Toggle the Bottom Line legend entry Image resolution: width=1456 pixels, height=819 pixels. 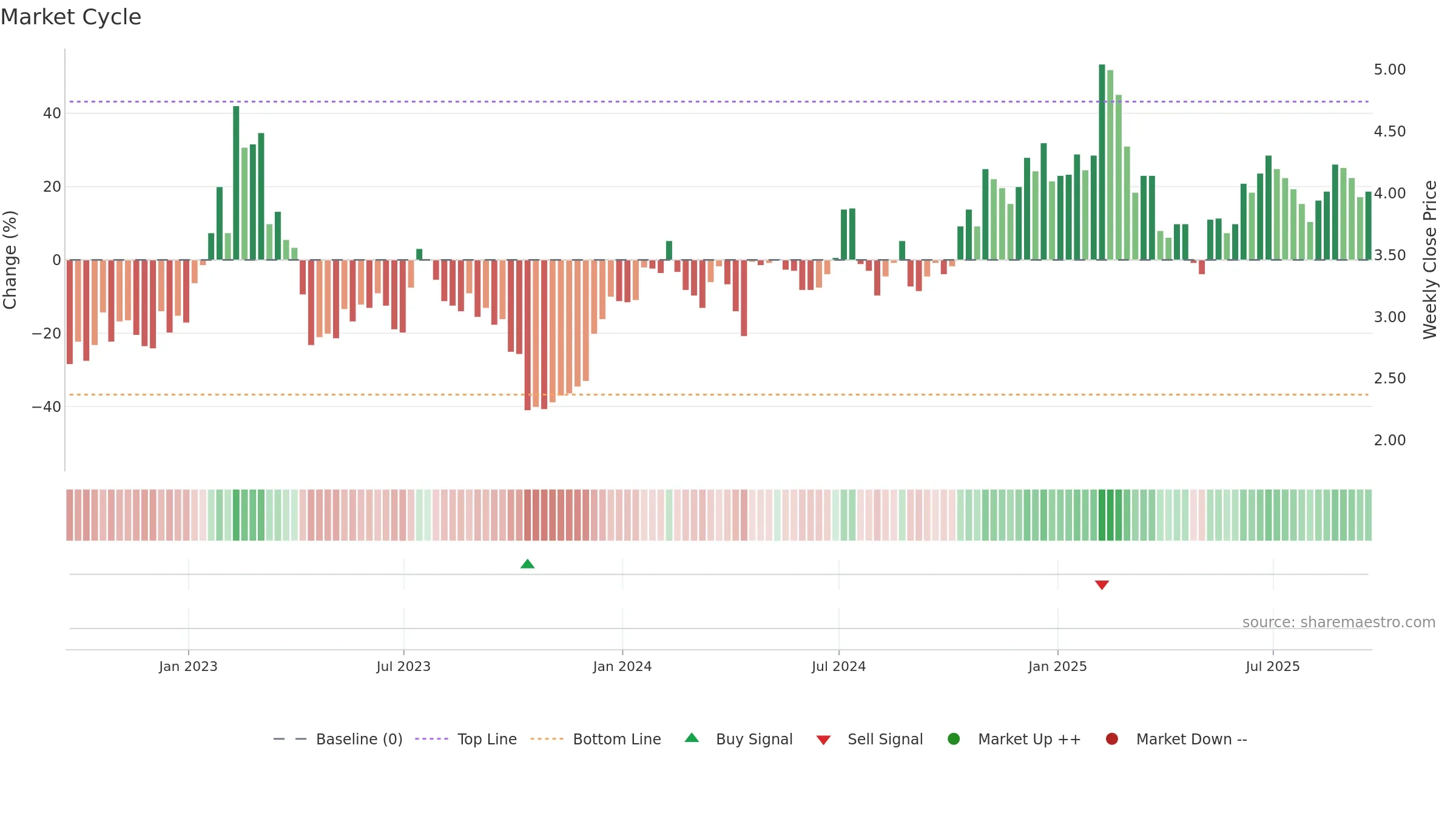coord(596,740)
